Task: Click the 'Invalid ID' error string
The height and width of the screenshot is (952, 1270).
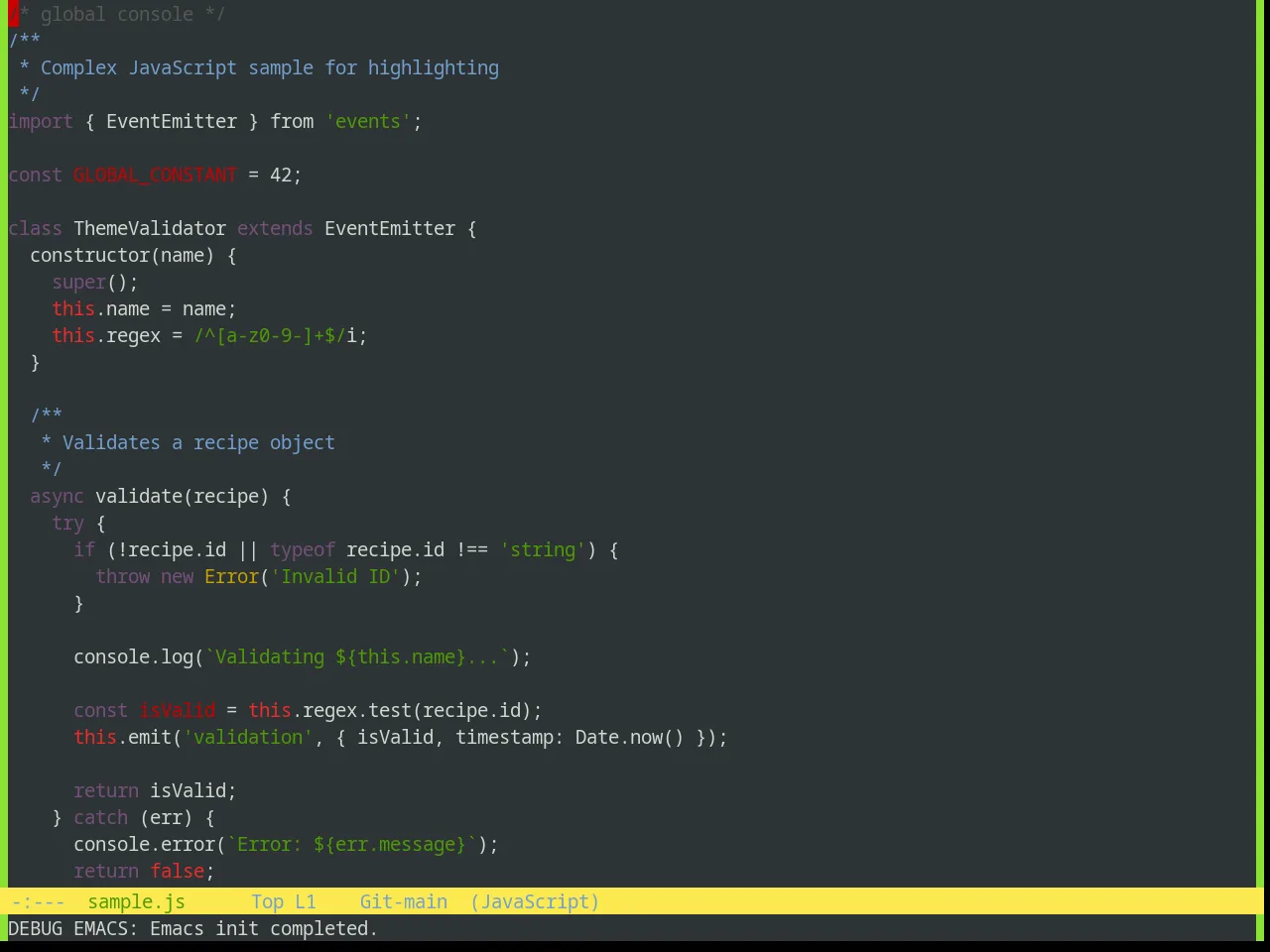Action: tap(335, 576)
